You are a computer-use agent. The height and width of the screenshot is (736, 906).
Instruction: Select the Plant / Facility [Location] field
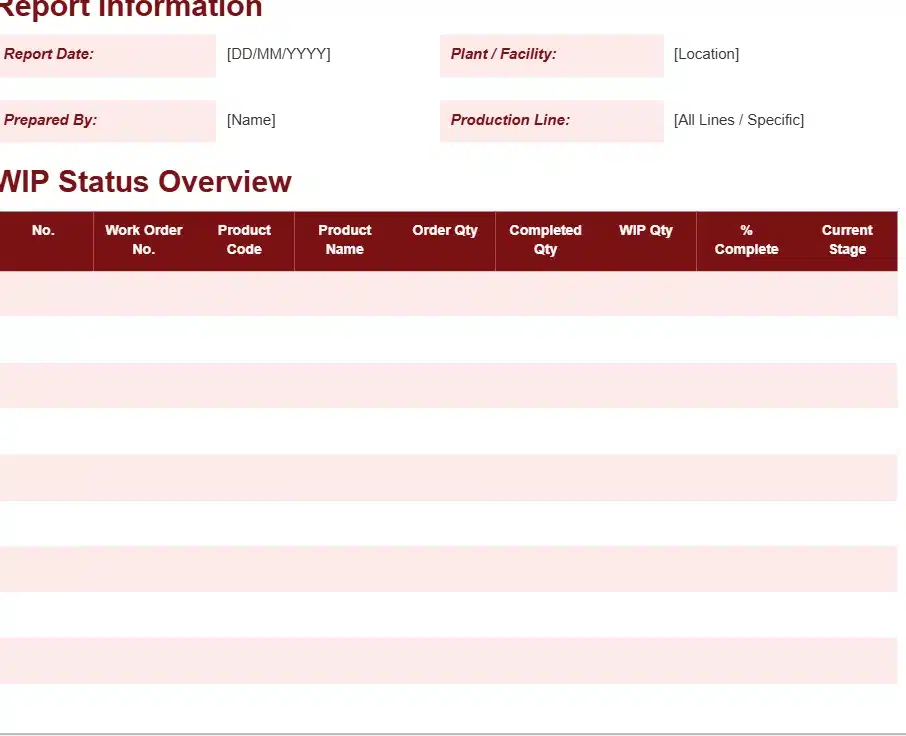pos(706,54)
